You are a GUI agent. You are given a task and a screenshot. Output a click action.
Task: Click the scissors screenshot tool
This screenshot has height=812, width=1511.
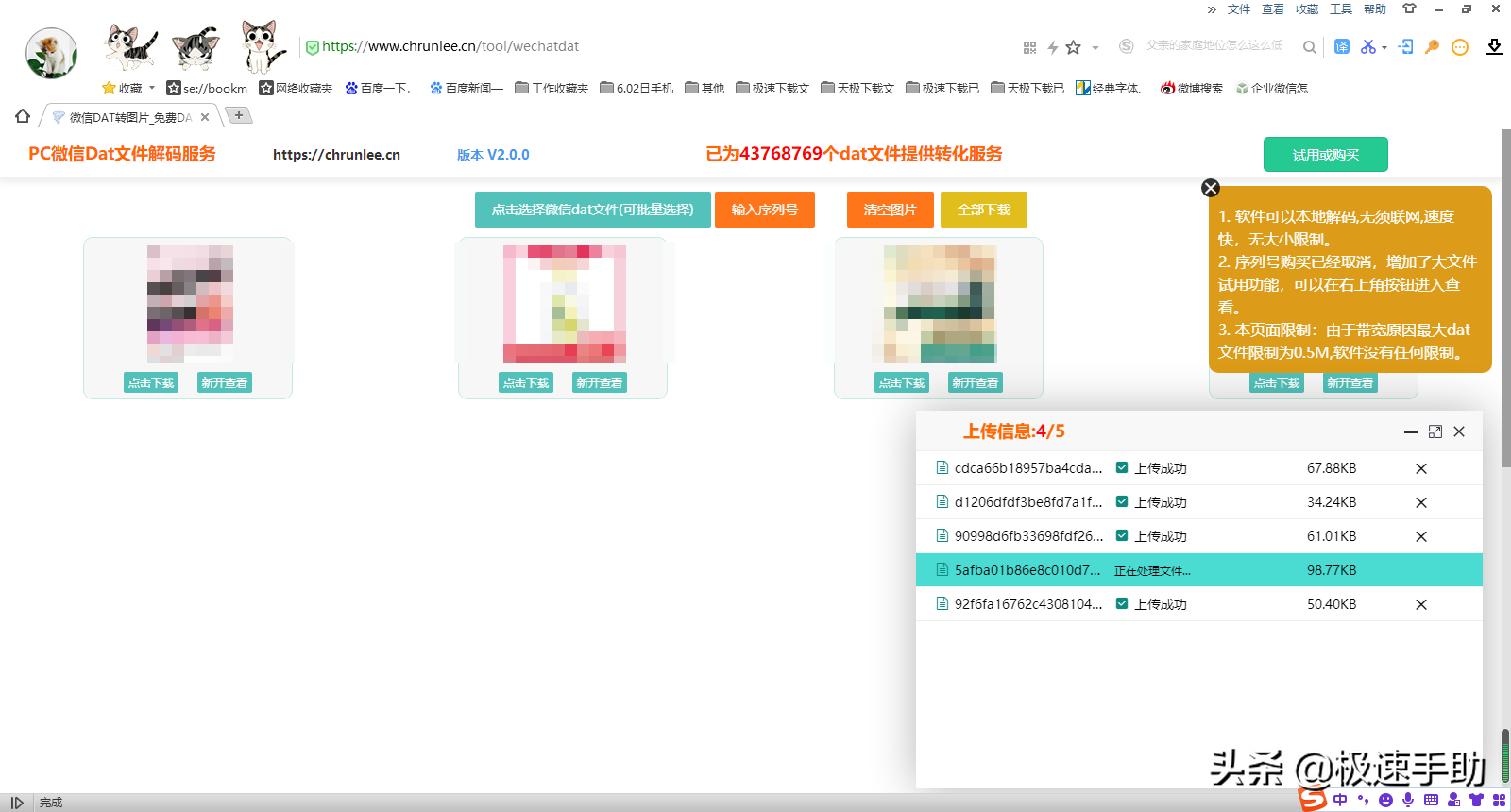(x=1367, y=46)
